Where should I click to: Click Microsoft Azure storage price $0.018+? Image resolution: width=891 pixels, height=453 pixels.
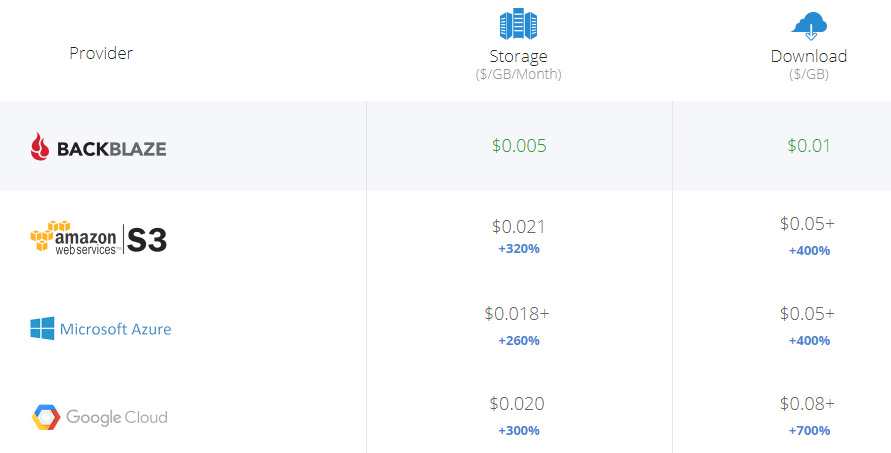(517, 314)
